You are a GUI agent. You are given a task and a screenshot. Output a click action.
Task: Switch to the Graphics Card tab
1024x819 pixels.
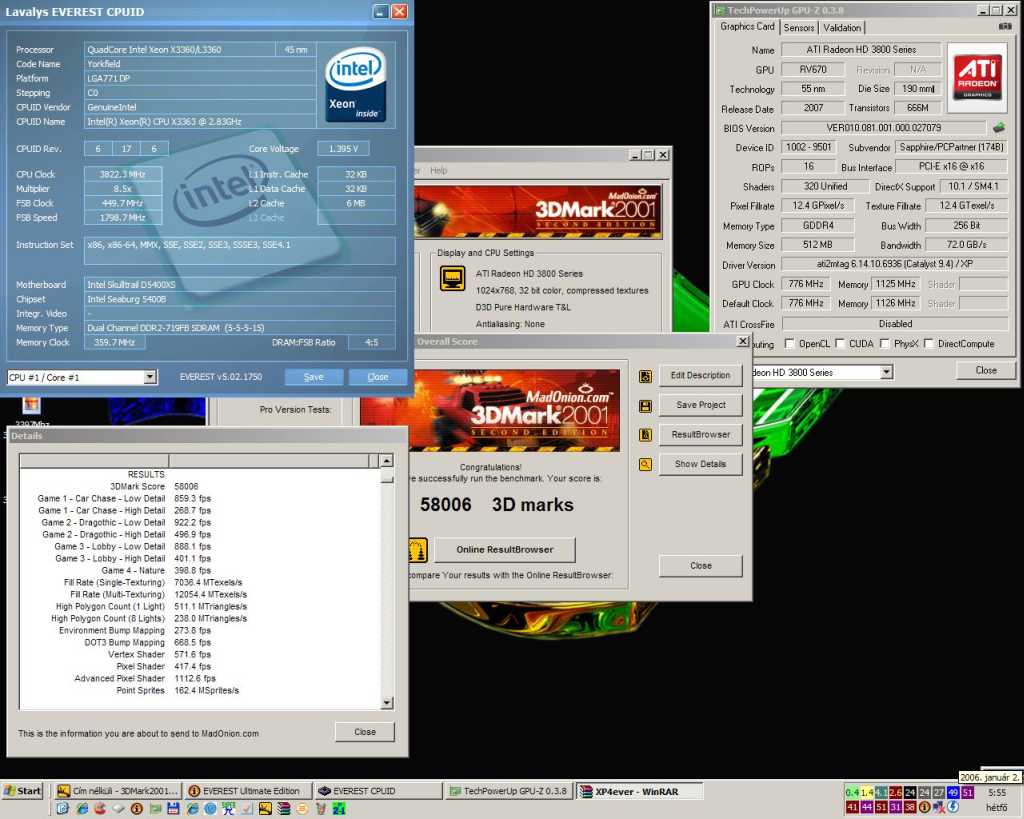(747, 27)
